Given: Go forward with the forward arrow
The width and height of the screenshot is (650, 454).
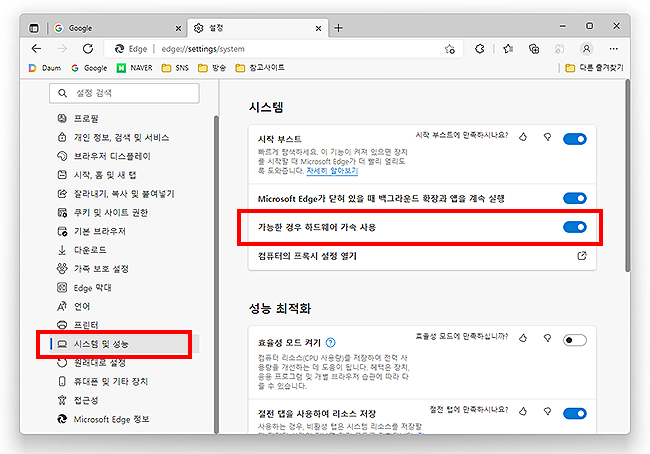Looking at the screenshot, I should click(x=62, y=49).
